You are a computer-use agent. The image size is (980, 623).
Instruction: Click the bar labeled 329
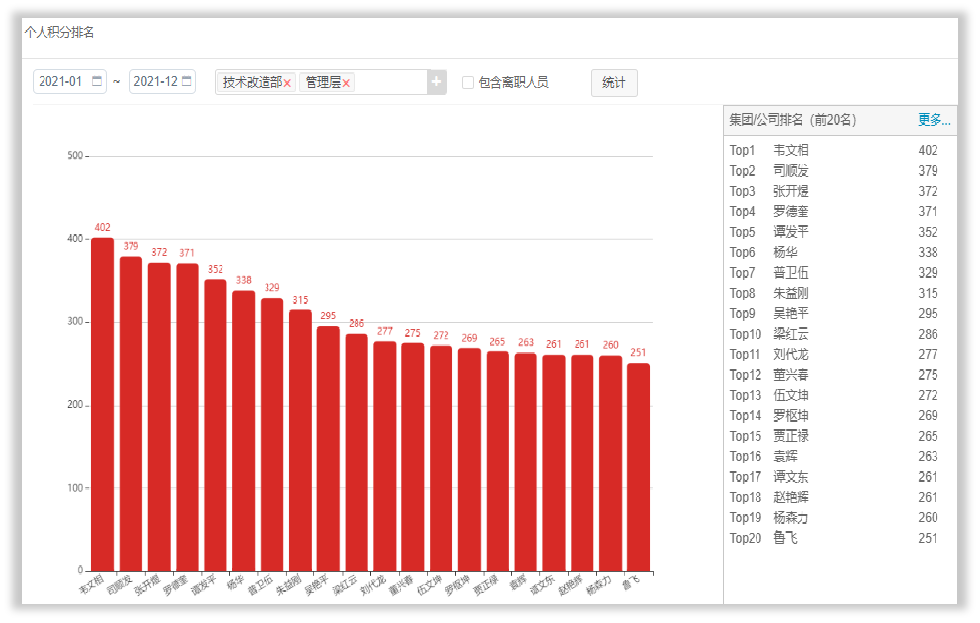[272, 435]
